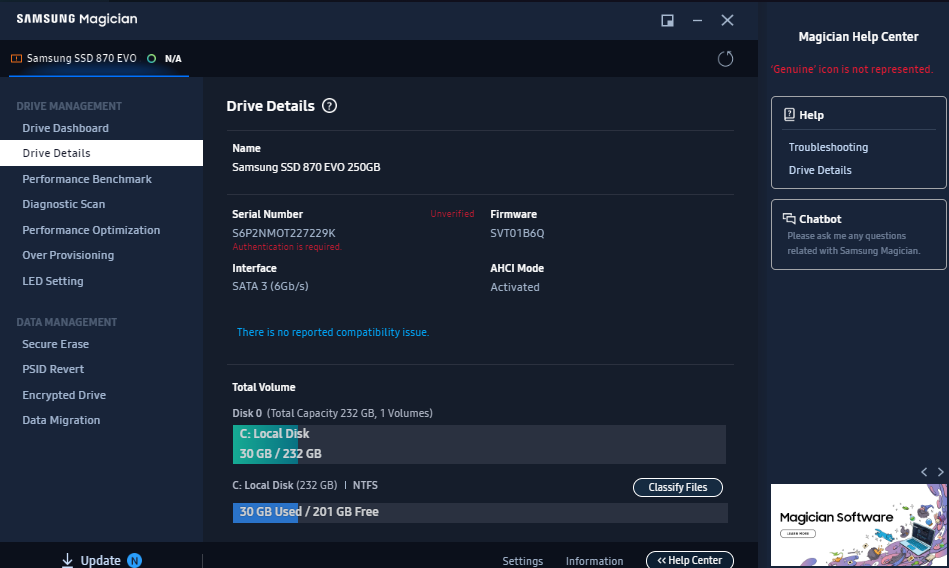Click serial number S6P2NMOT227229K
949x568 pixels.
click(283, 233)
